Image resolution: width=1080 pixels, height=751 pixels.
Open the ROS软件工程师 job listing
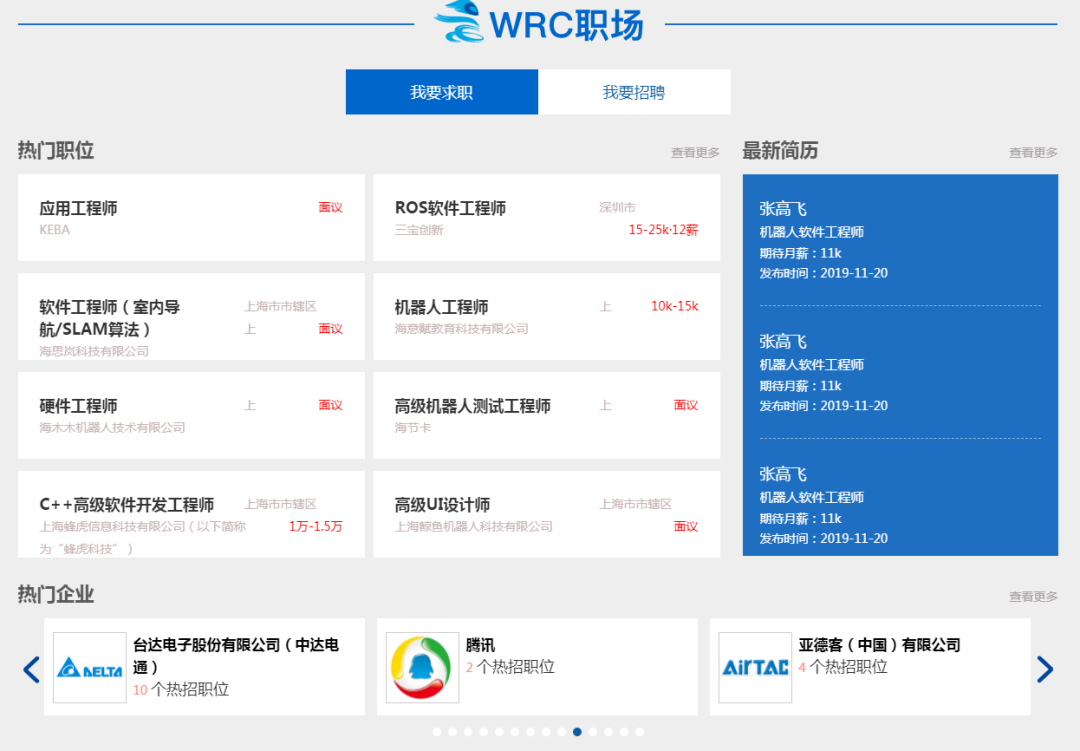pos(546,218)
